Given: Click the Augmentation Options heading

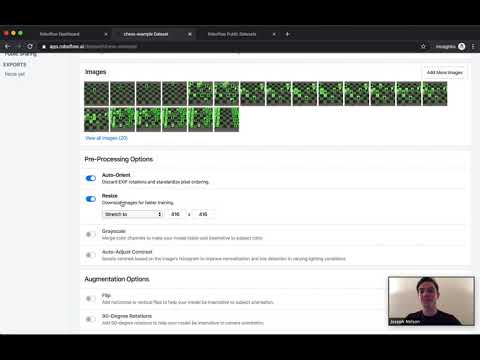Looking at the screenshot, I should (117, 279).
